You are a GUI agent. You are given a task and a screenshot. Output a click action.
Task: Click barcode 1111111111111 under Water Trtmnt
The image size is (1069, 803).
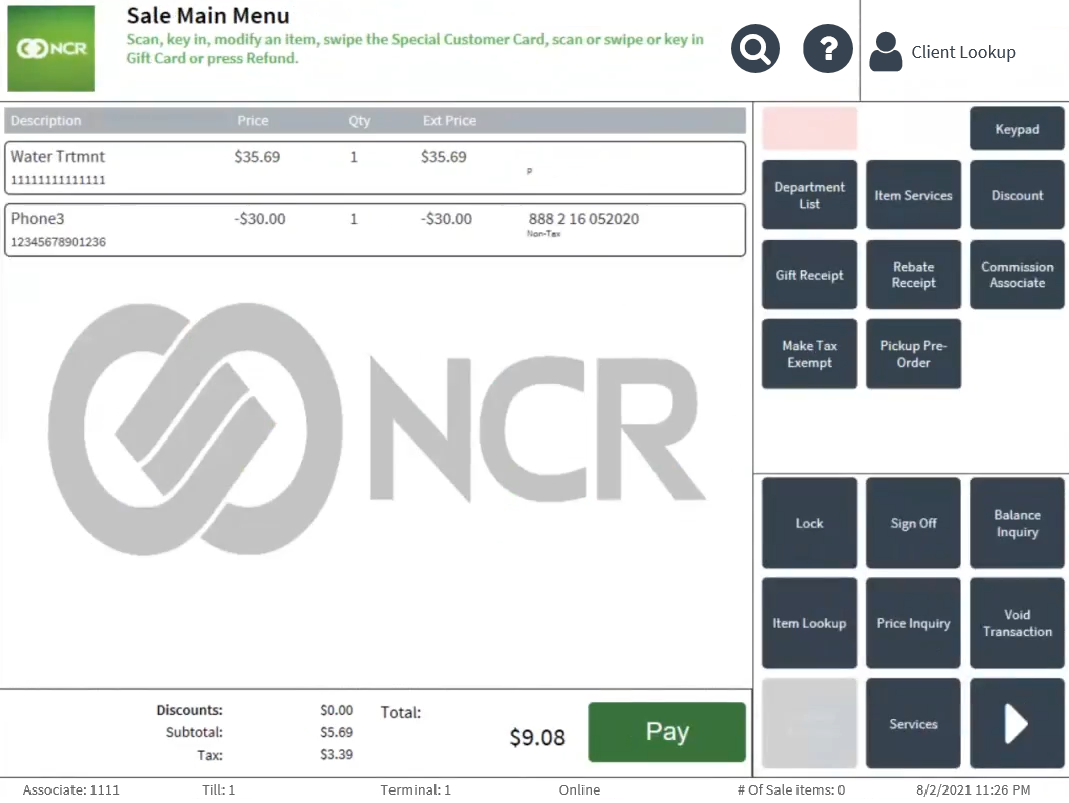(58, 180)
